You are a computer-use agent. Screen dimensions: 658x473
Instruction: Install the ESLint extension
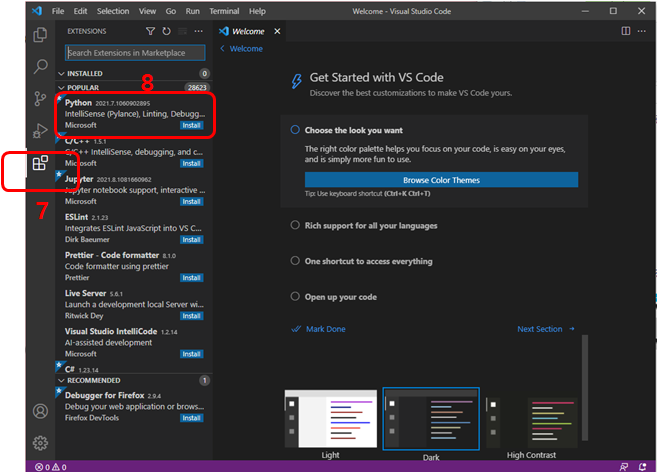191,240
